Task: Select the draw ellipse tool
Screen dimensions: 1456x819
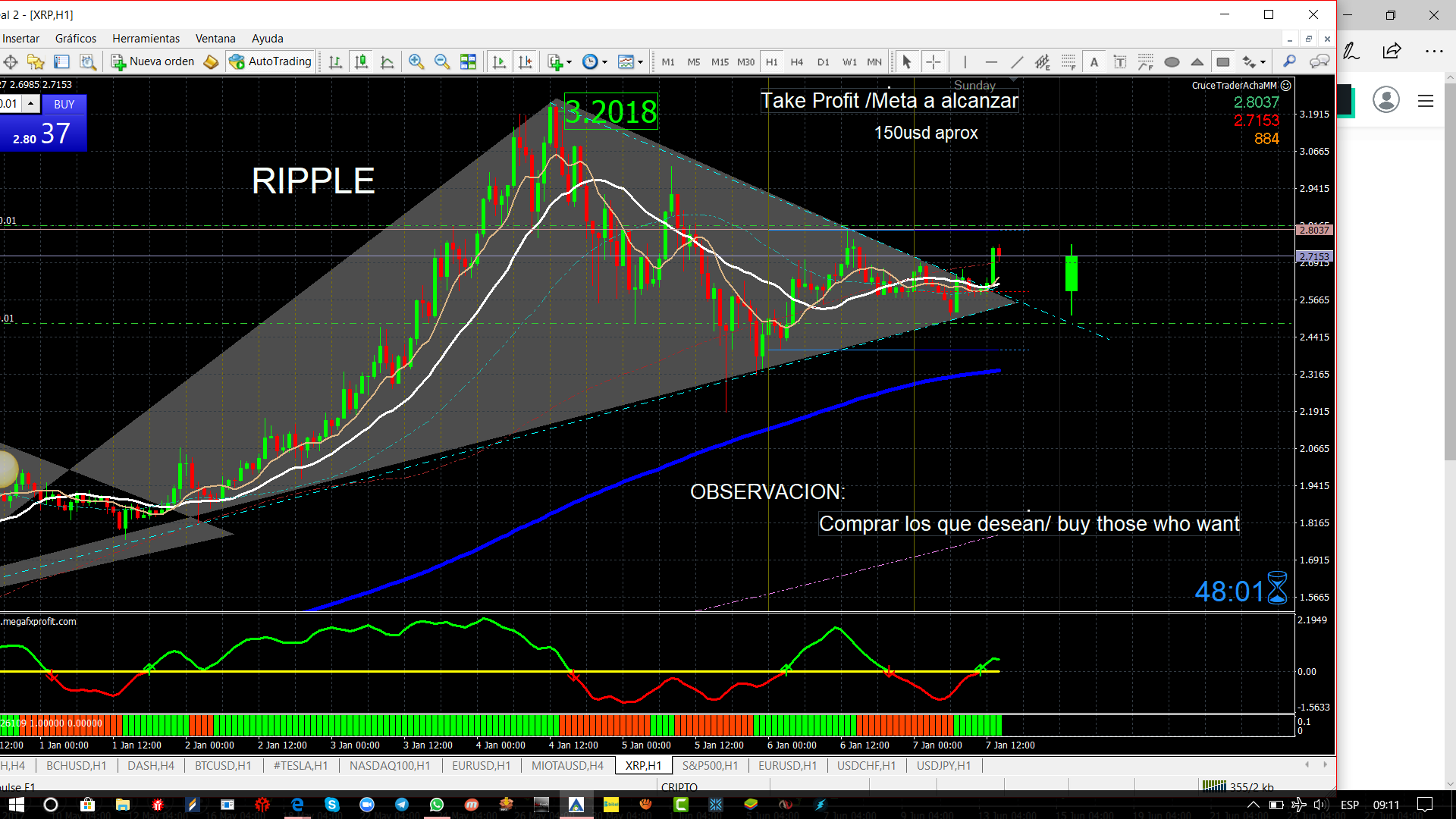Action: pos(1172,61)
